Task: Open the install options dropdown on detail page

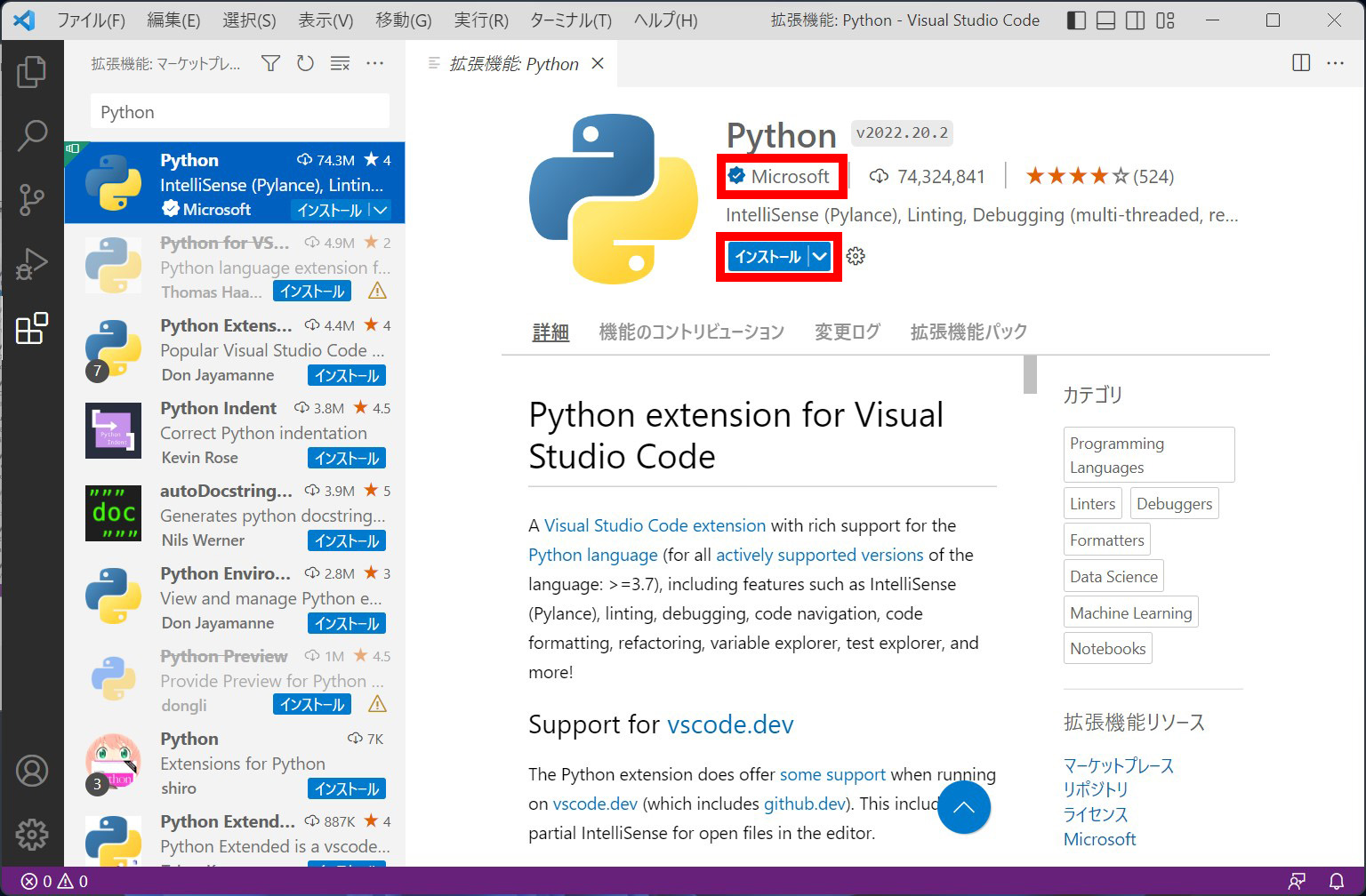Action: (819, 257)
